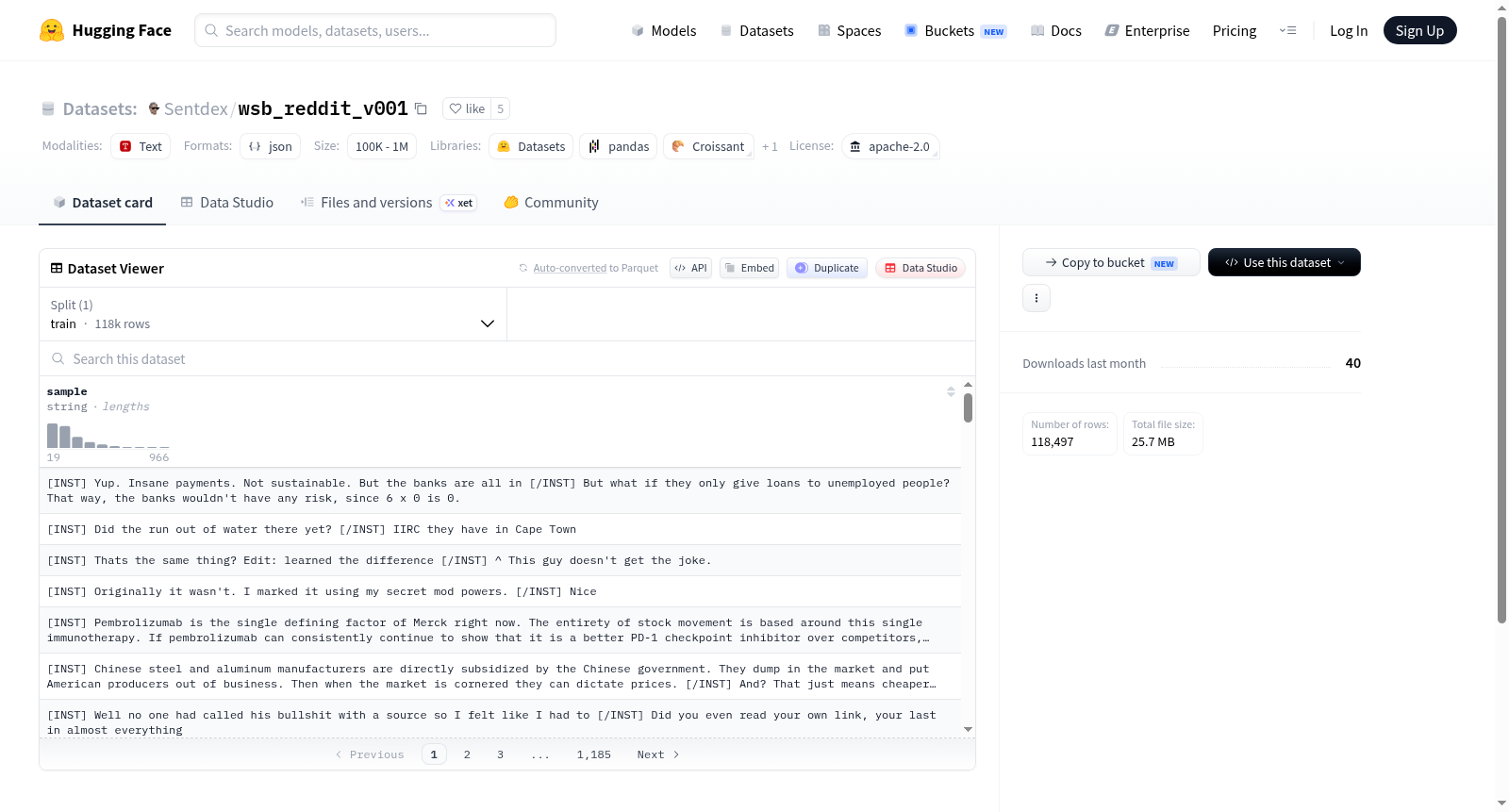Go to page 3 of the viewer
Image resolution: width=1509 pixels, height=812 pixels.
click(x=500, y=754)
